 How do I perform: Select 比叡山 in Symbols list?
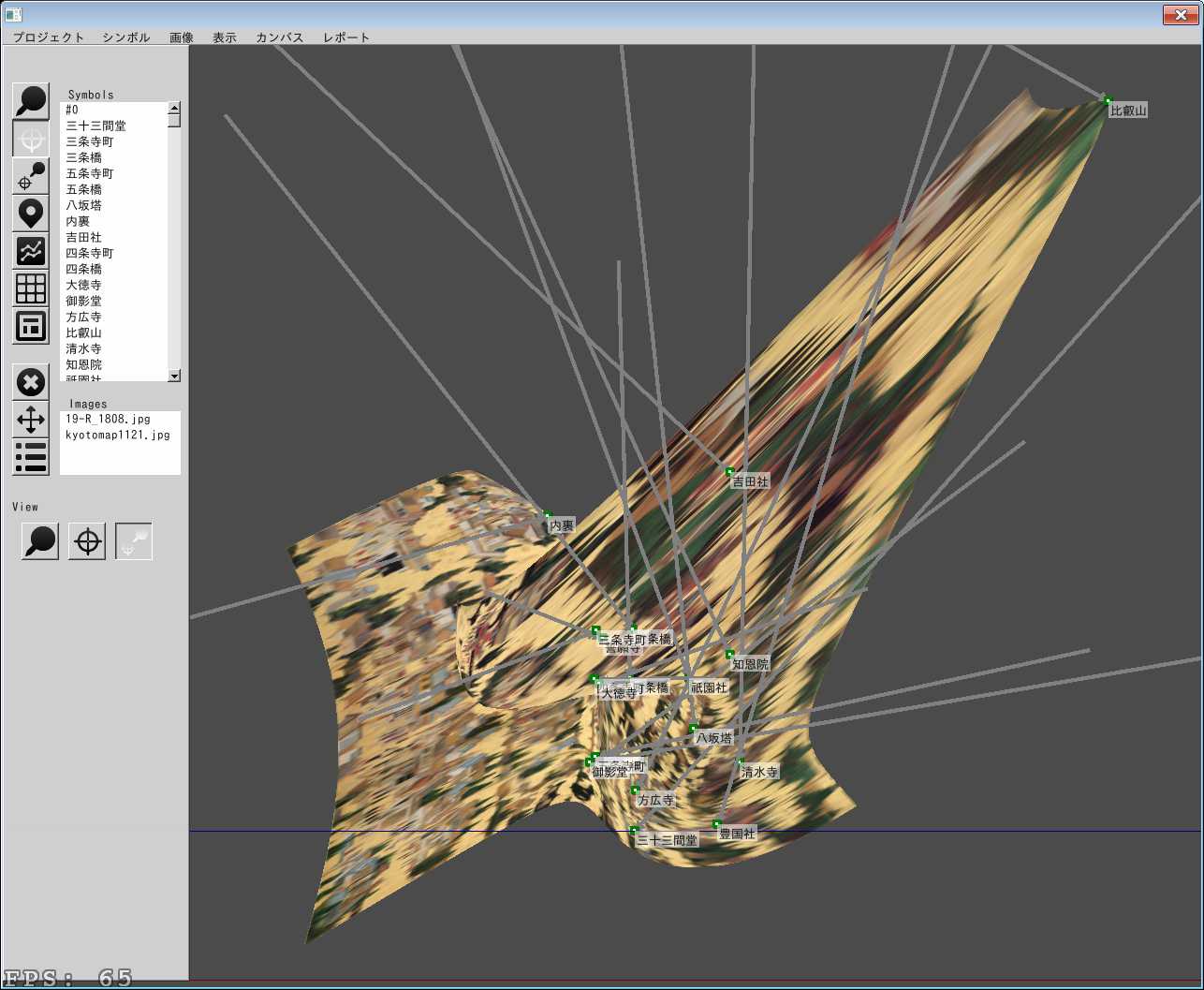[83, 332]
